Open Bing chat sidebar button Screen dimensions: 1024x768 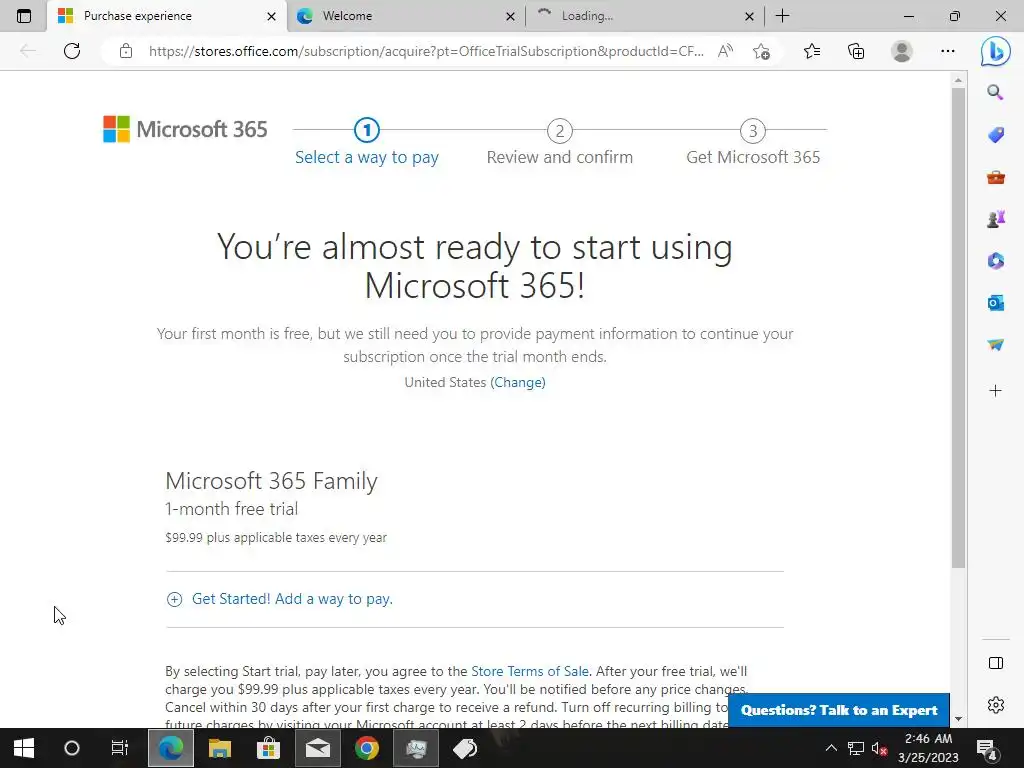coord(995,51)
